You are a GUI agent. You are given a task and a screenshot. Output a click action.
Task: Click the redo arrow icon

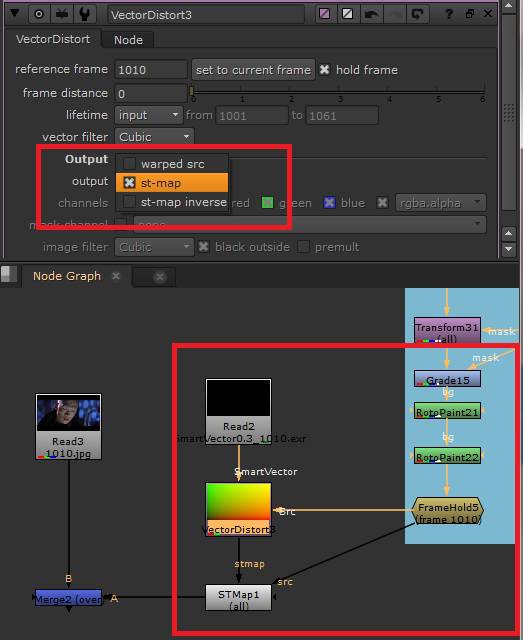point(395,14)
